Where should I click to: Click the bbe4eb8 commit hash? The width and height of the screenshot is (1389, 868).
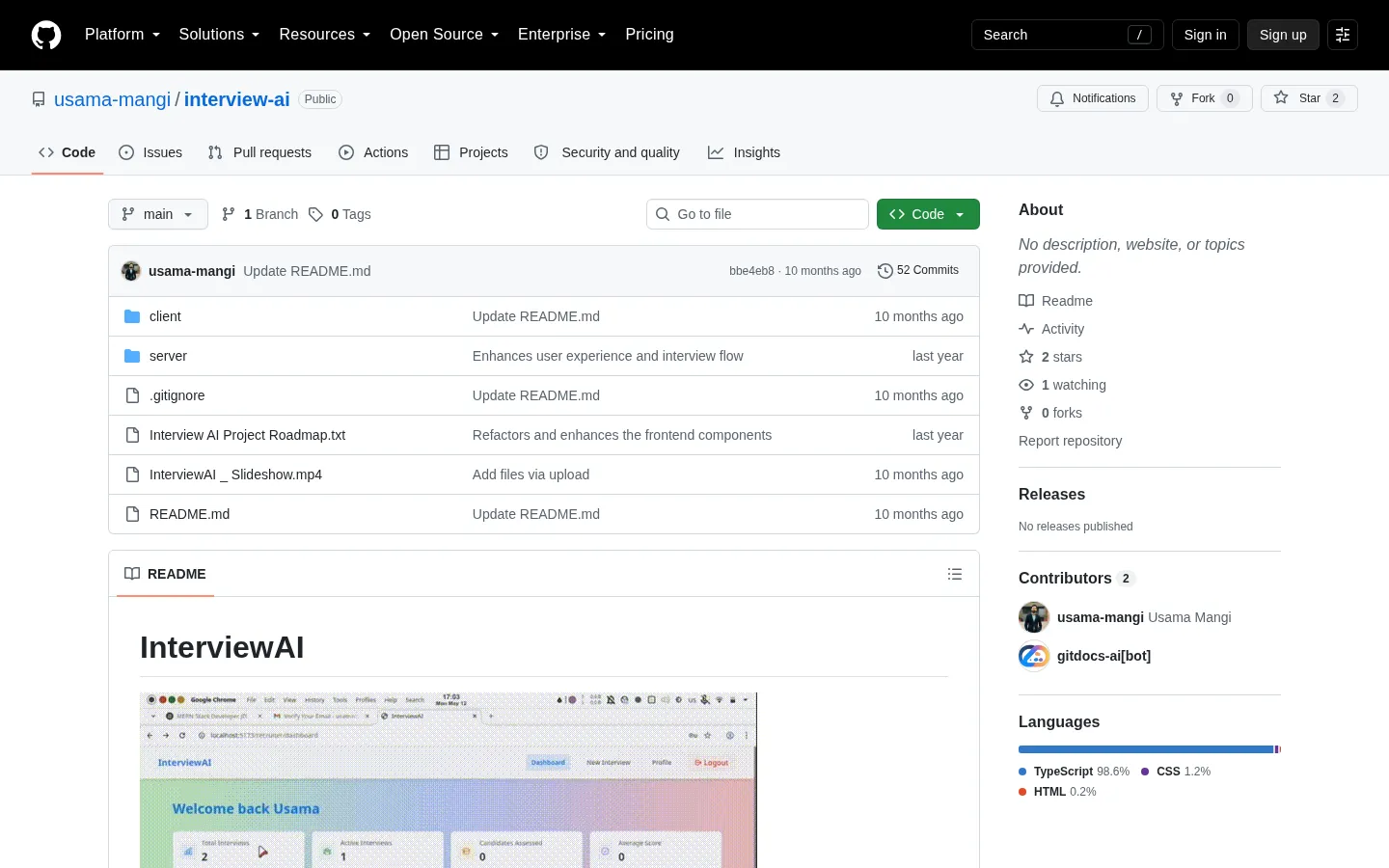click(751, 271)
